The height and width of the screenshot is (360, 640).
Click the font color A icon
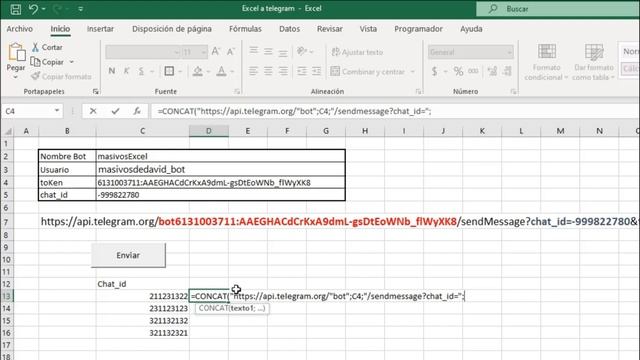[x=221, y=71]
